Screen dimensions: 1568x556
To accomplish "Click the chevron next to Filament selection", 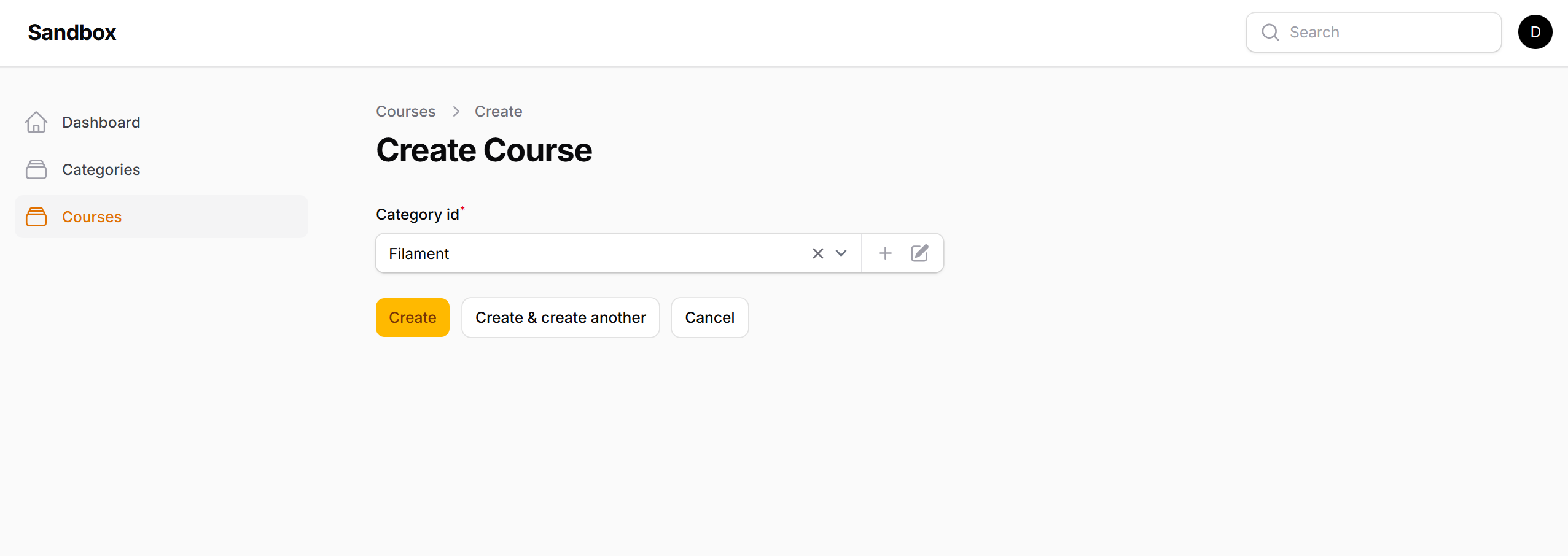I will tap(840, 253).
